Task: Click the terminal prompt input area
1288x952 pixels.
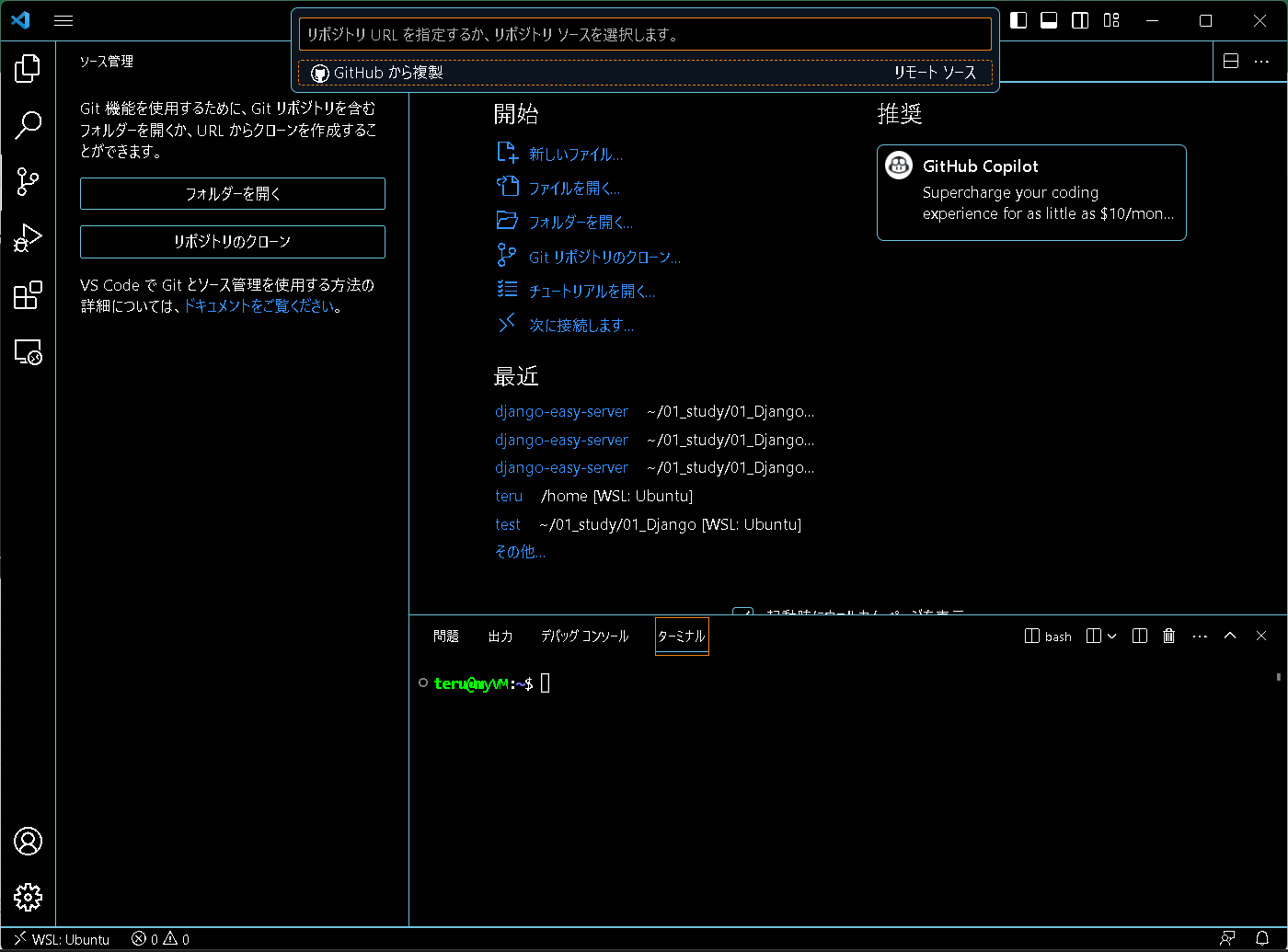Action: tap(545, 682)
